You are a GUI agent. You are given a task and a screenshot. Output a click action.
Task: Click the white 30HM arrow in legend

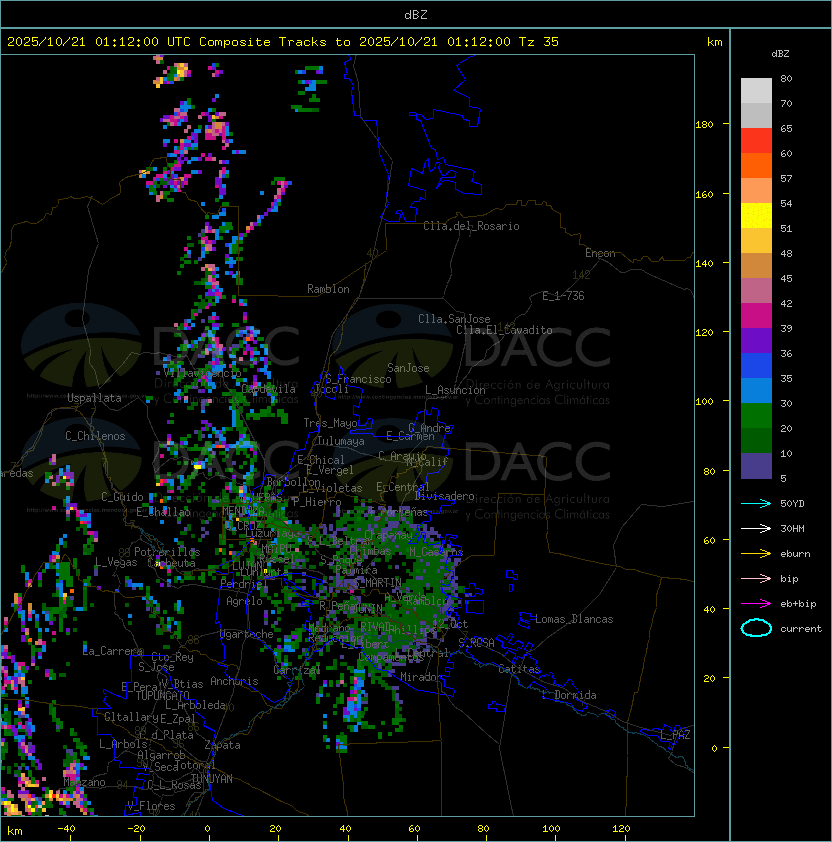(756, 528)
